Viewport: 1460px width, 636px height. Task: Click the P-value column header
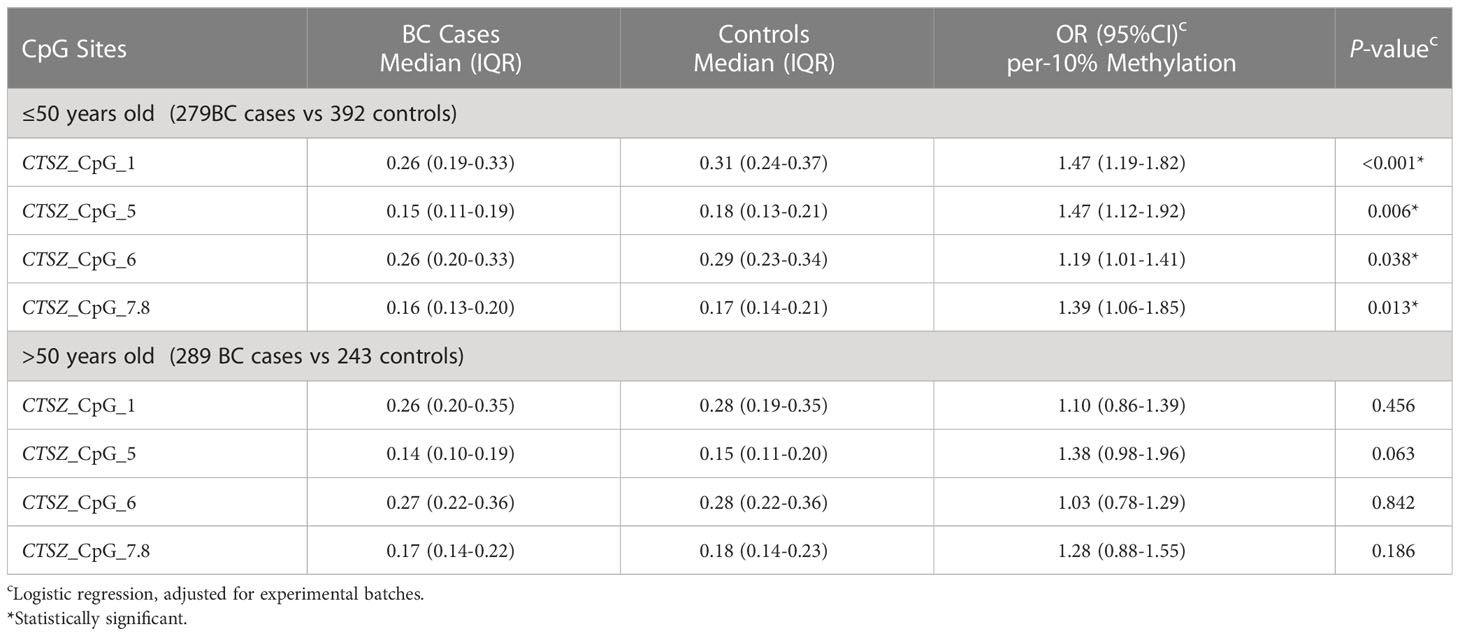(1393, 50)
